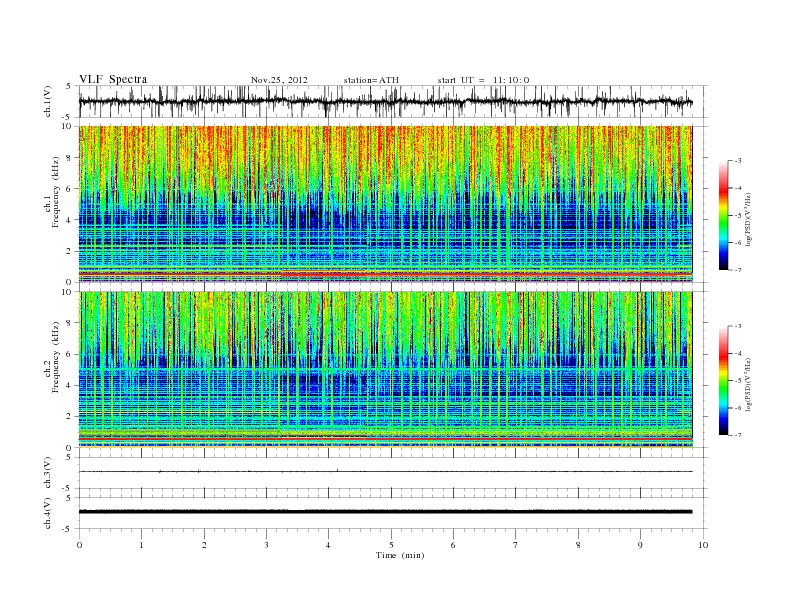The height and width of the screenshot is (612, 792).
Task: Click time axis tick label "4"
Action: [329, 545]
